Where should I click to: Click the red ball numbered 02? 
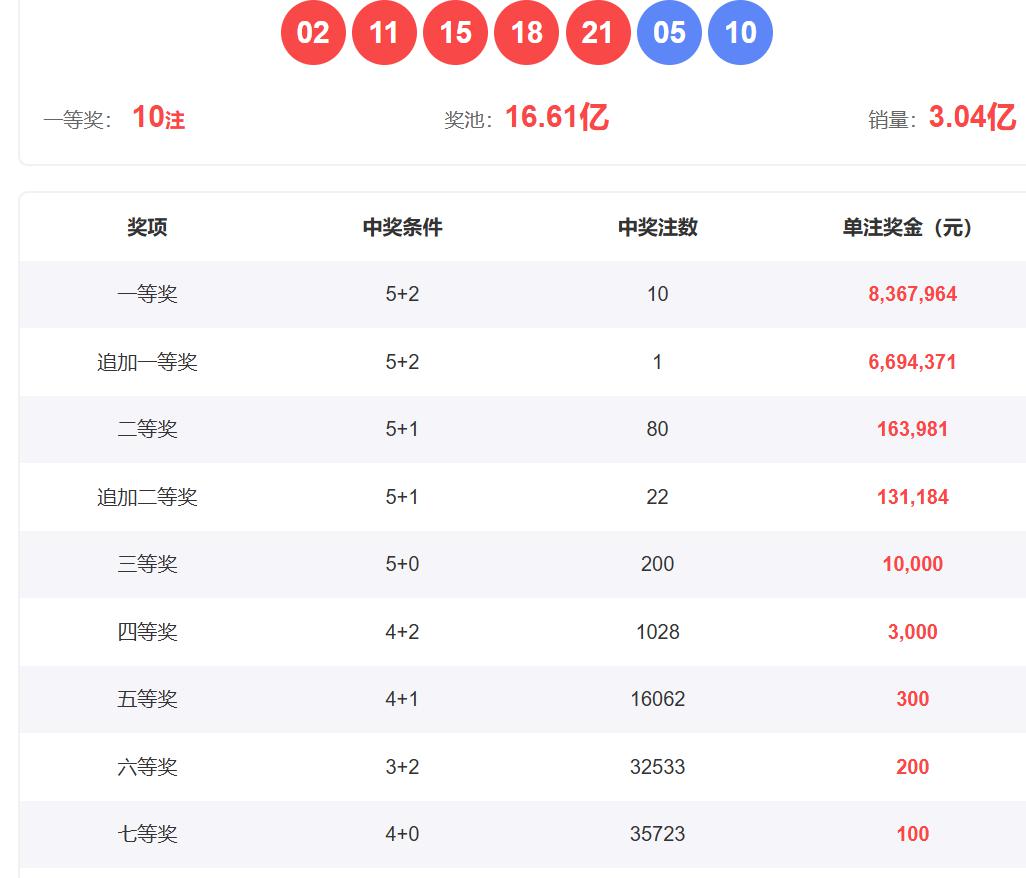[x=313, y=33]
